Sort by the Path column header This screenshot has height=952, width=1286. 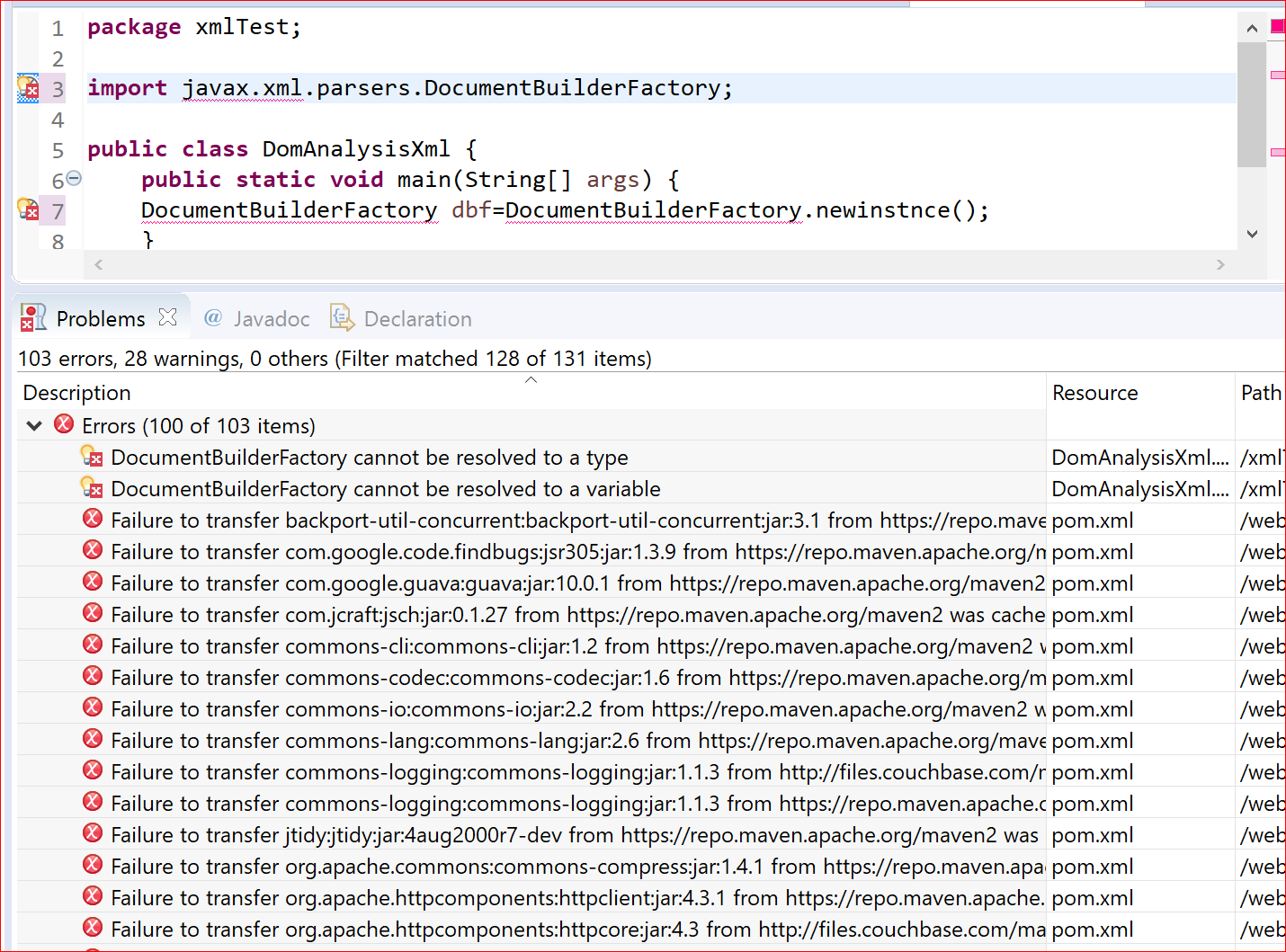point(1261,393)
